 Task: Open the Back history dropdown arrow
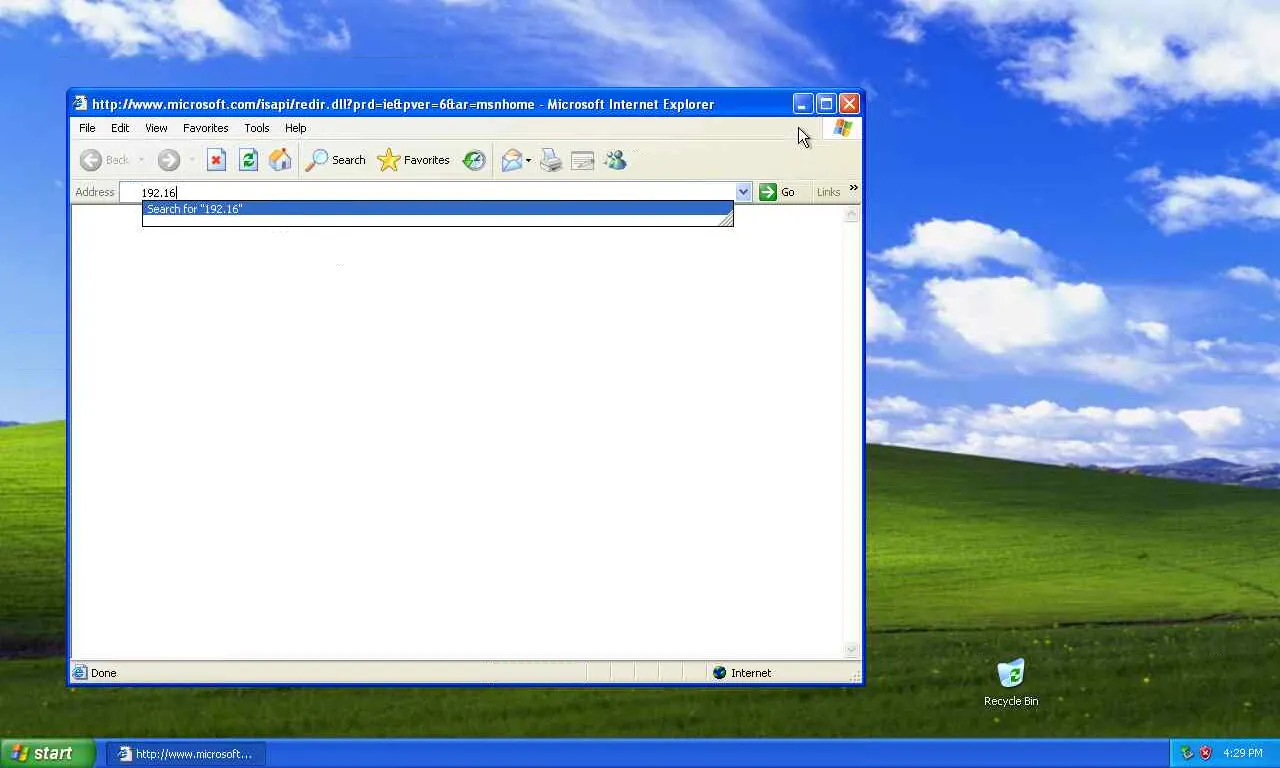141,160
